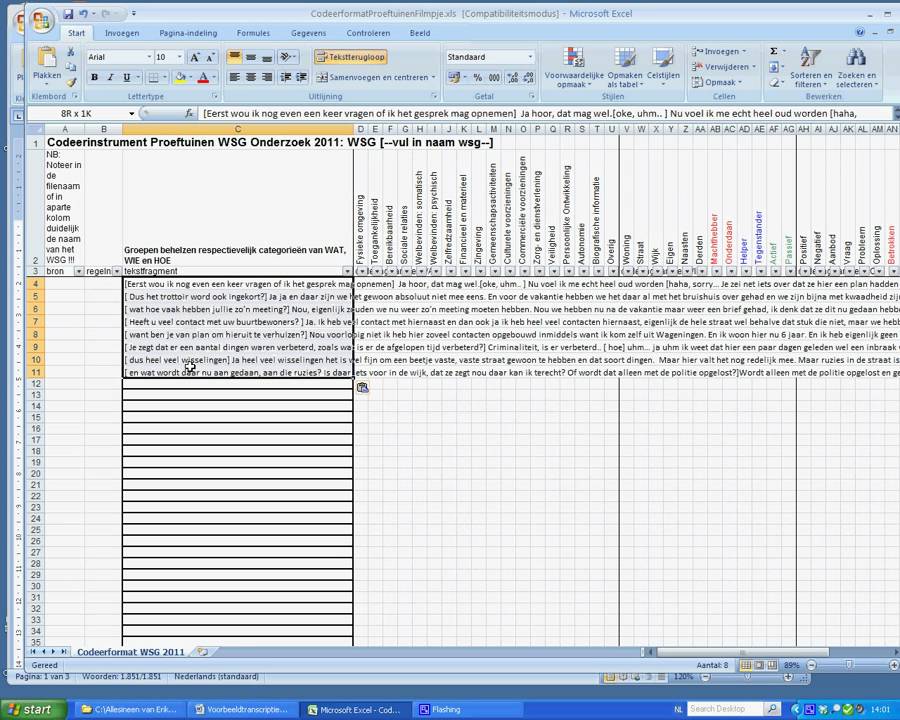
Task: Click the fx insert function icon
Action: pos(189,114)
